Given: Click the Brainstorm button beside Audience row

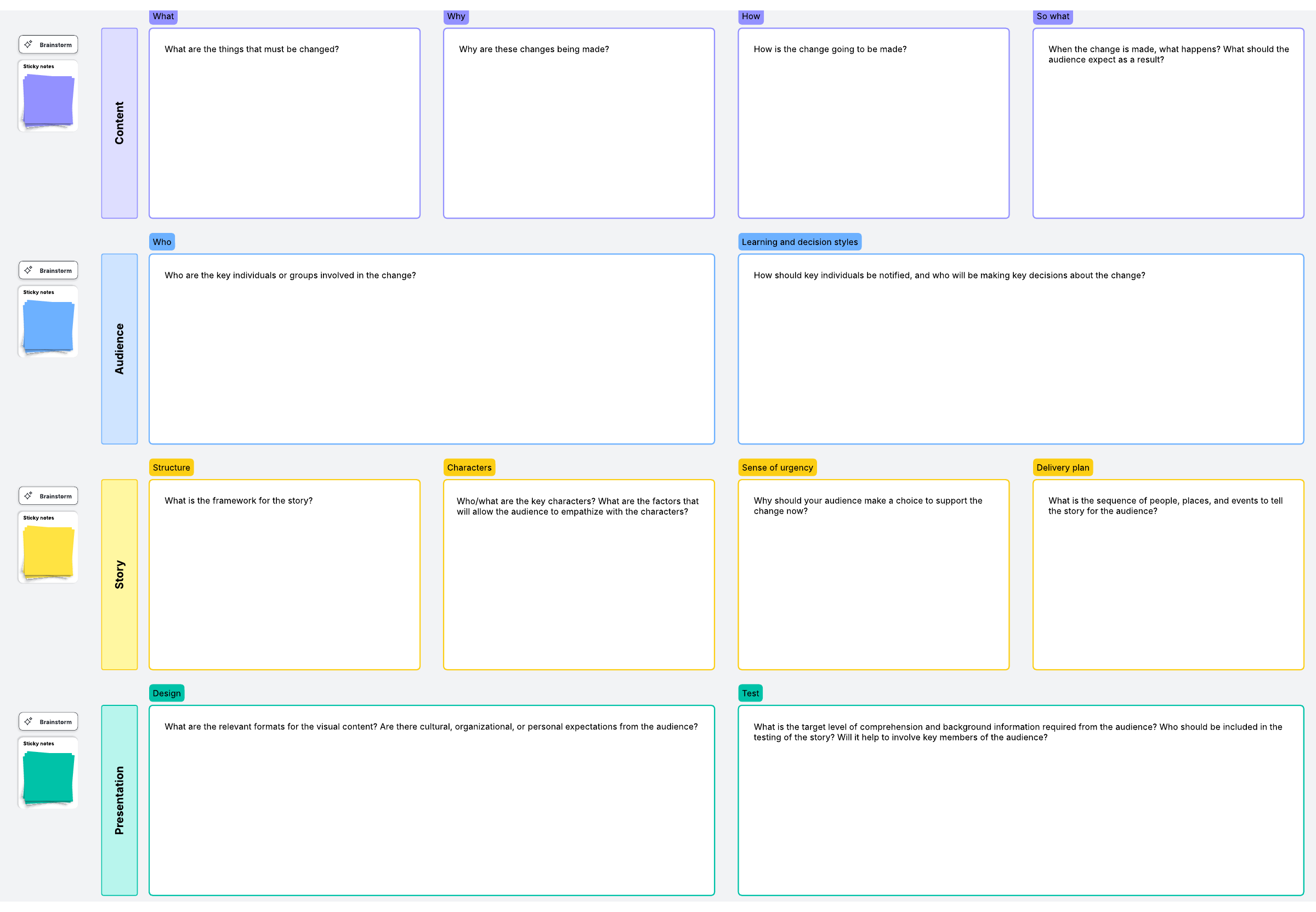Looking at the screenshot, I should click(x=48, y=270).
